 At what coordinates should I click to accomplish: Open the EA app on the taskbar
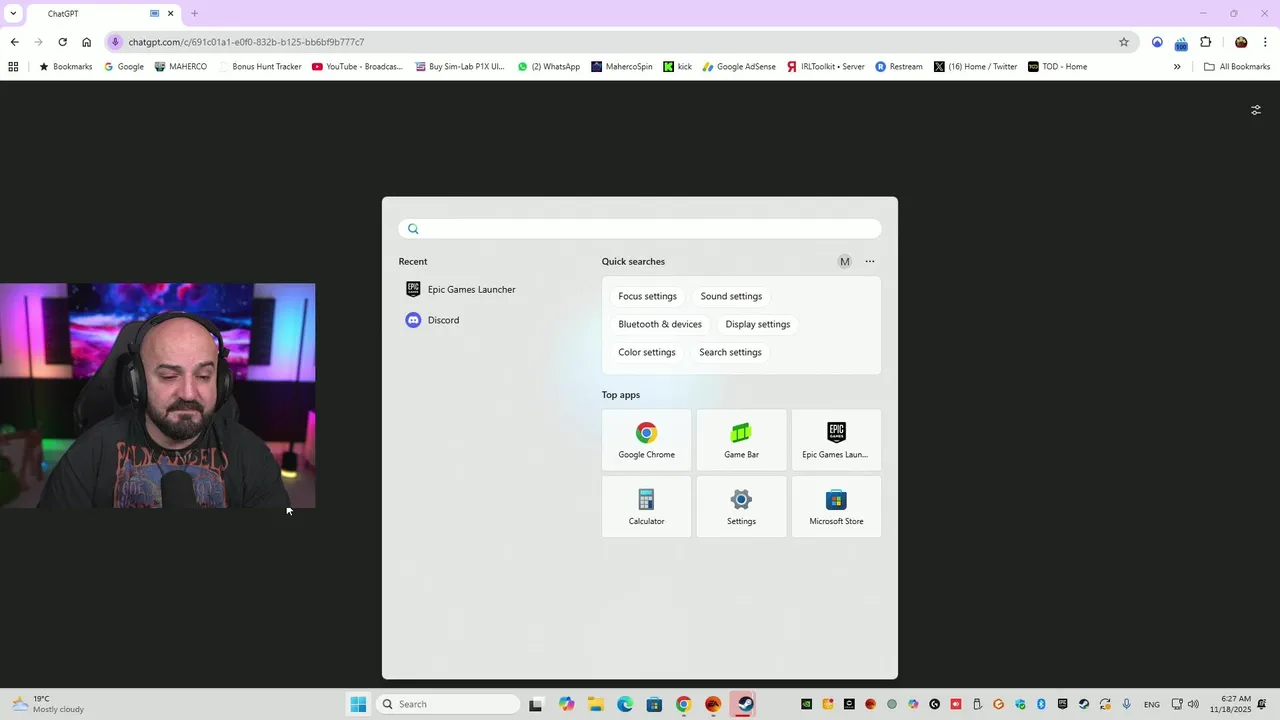point(713,704)
